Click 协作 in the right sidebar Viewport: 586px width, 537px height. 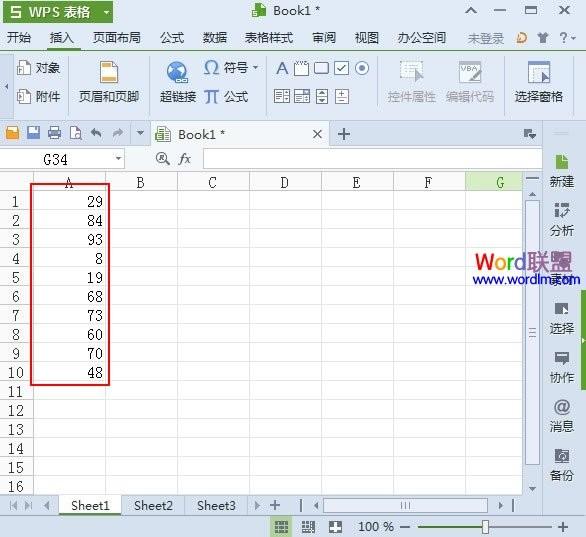pos(561,367)
